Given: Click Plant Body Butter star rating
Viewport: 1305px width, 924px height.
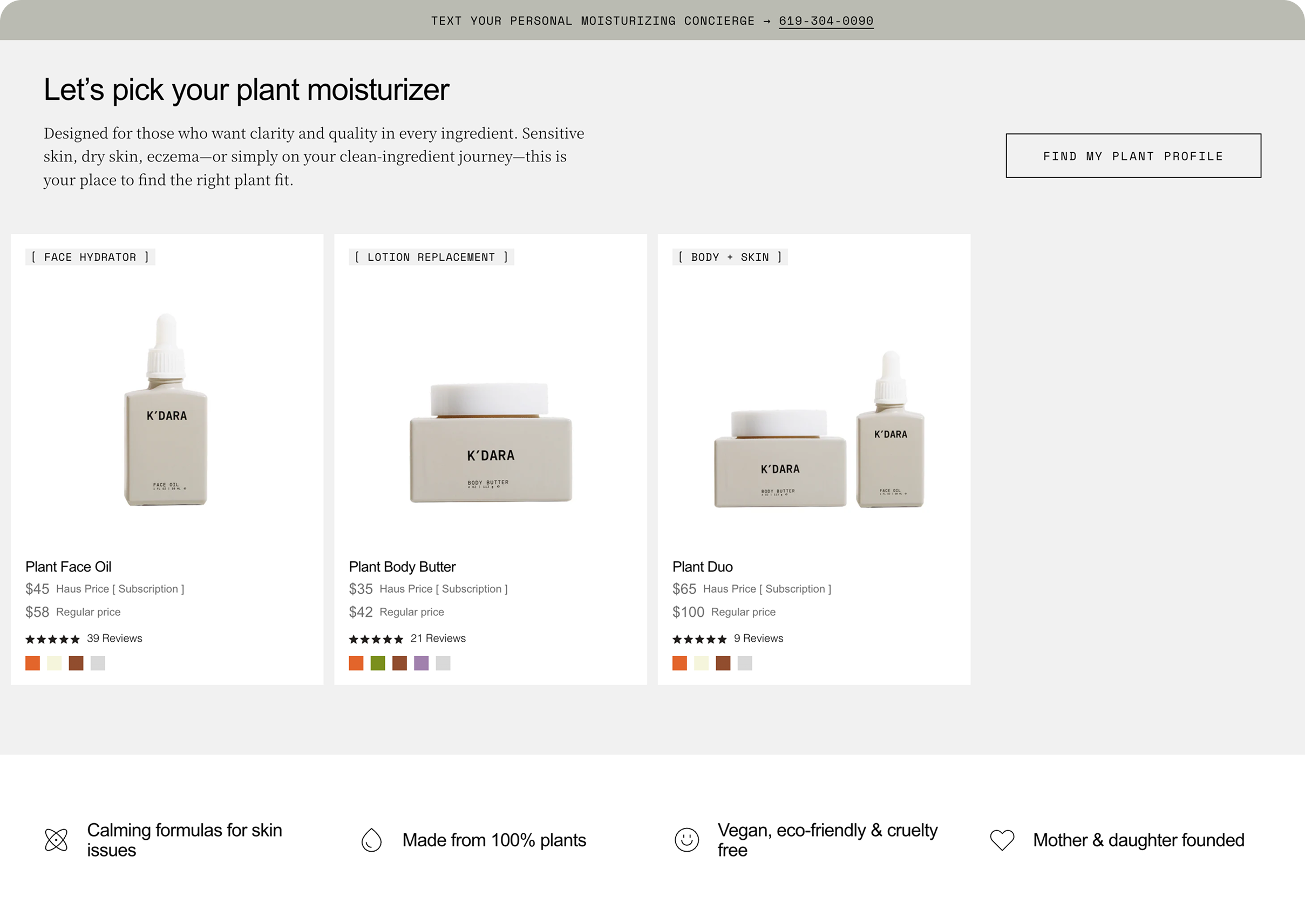Looking at the screenshot, I should coord(376,639).
